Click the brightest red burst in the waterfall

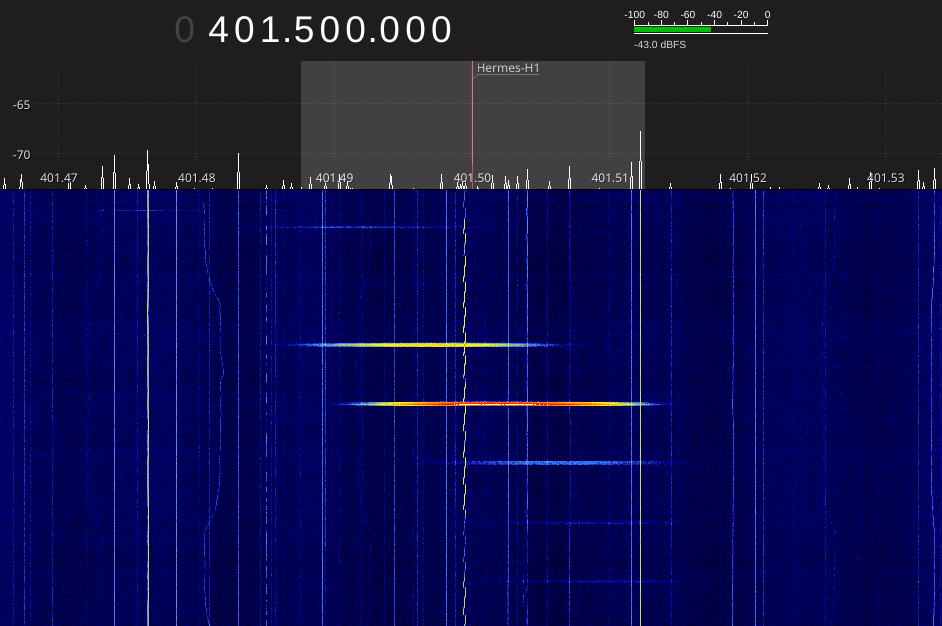point(502,404)
